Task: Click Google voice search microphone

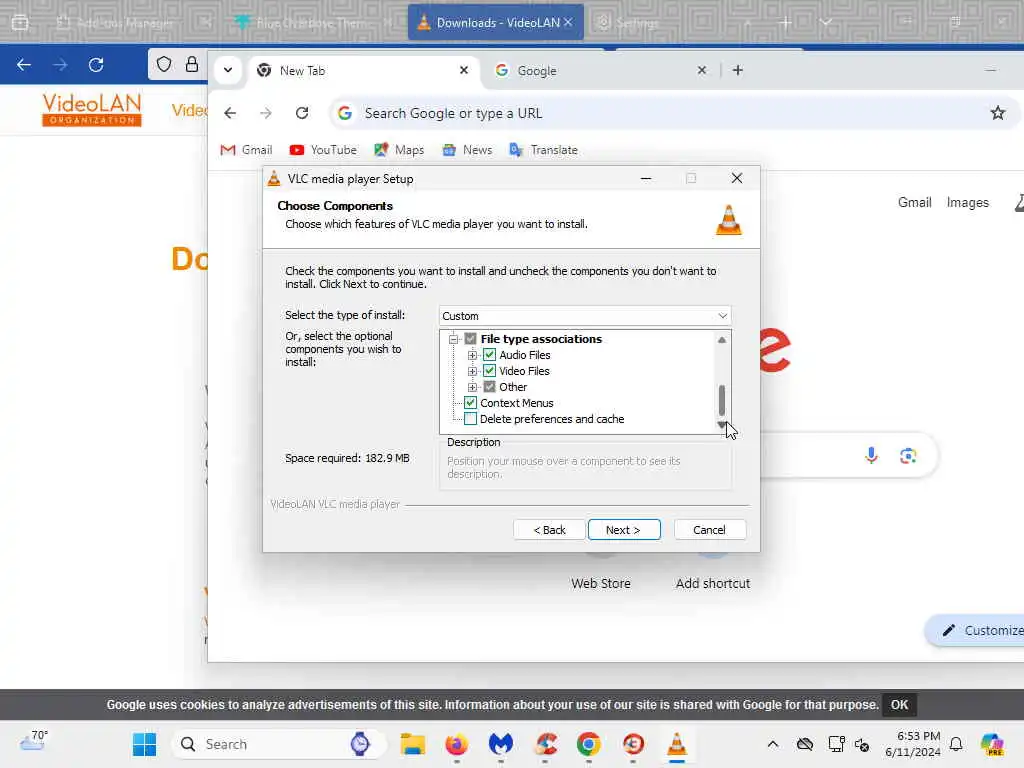Action: (x=871, y=455)
